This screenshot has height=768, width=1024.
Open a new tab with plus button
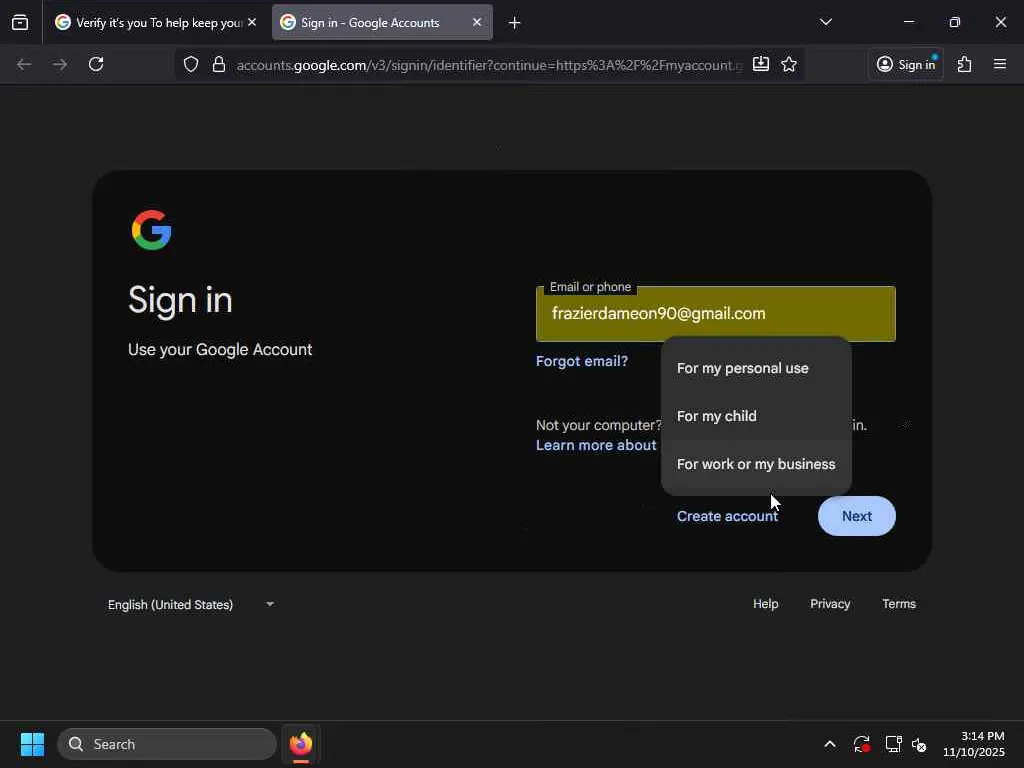[515, 23]
